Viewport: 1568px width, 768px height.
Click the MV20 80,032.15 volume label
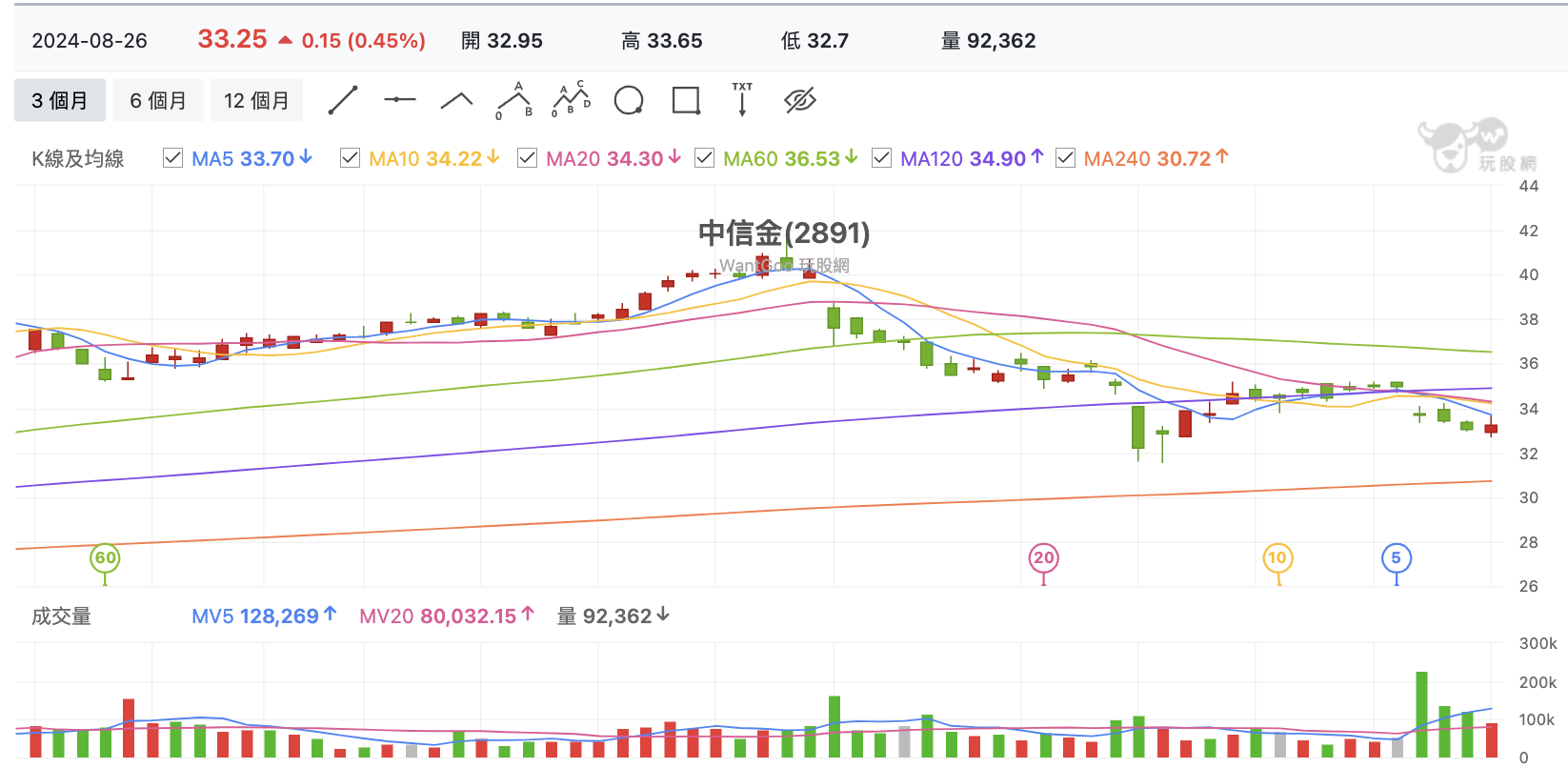447,616
